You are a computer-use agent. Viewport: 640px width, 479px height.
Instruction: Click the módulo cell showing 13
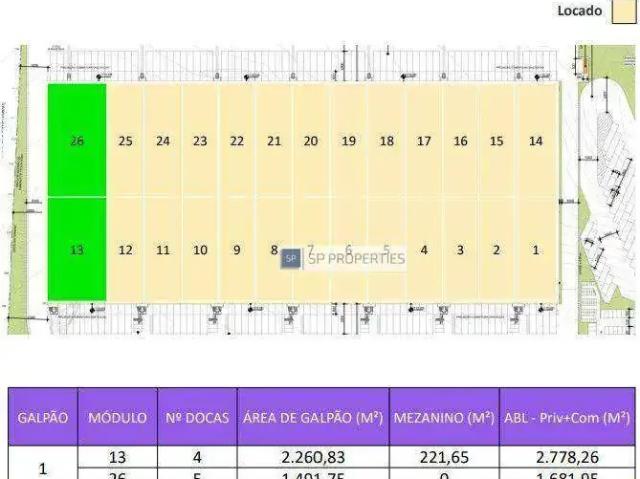point(118,457)
